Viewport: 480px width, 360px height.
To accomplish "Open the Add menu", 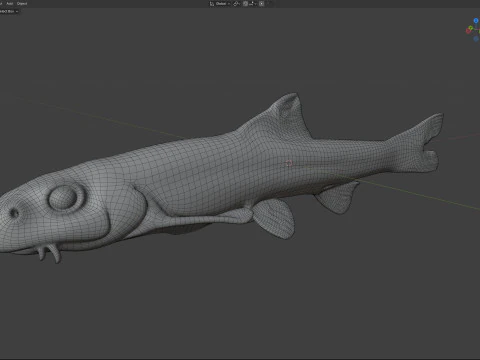I will pos(10,4).
